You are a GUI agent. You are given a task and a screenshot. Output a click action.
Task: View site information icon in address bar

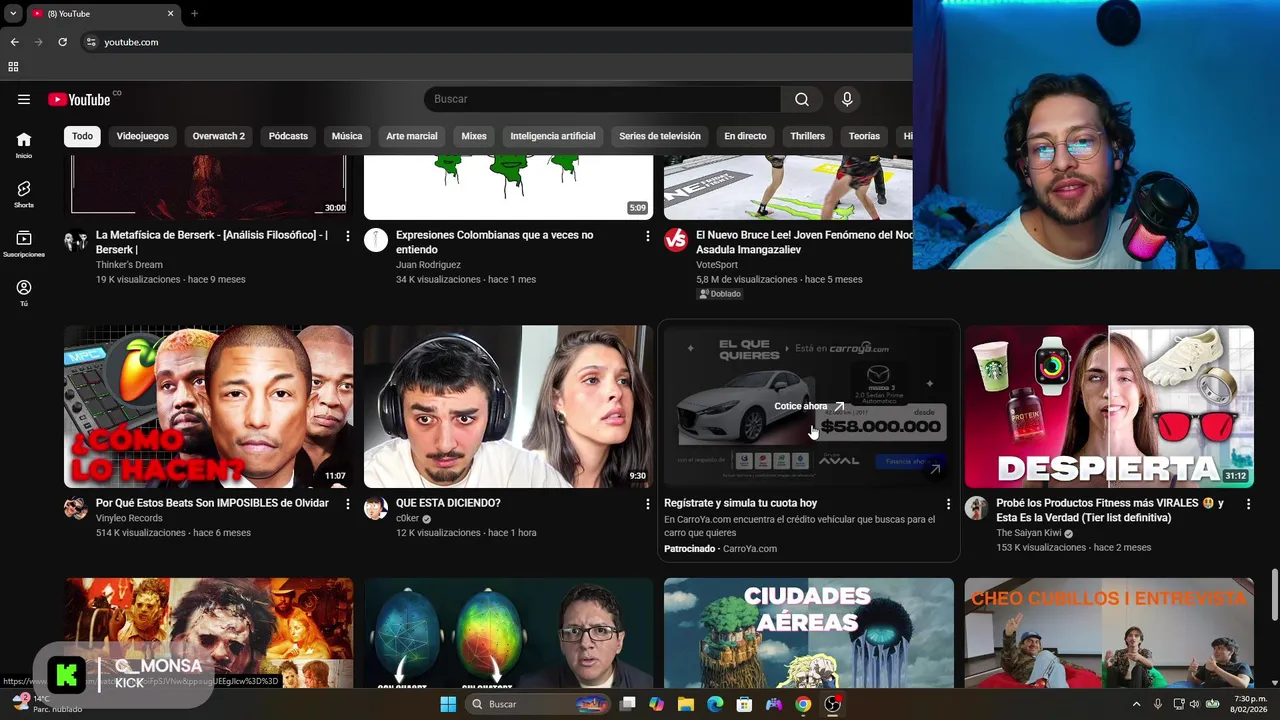(x=91, y=42)
